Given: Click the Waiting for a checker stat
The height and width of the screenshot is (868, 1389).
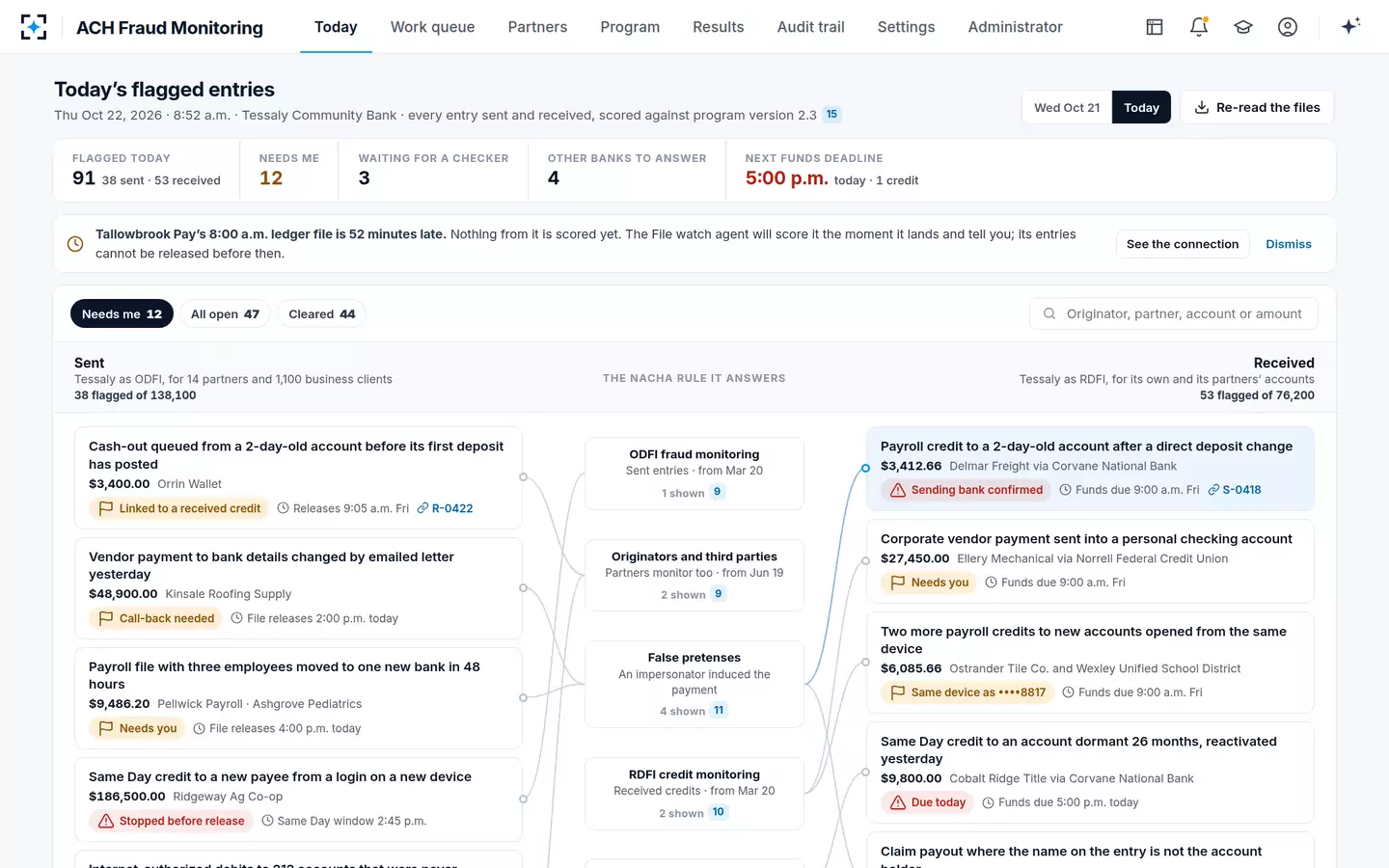Looking at the screenshot, I should [433, 170].
